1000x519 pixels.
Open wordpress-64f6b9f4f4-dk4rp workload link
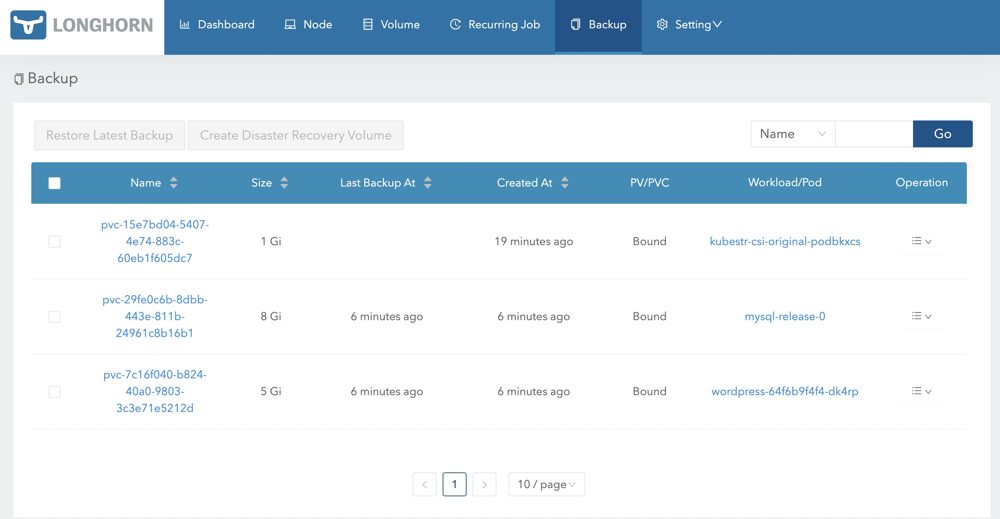pyautogui.click(x=785, y=391)
